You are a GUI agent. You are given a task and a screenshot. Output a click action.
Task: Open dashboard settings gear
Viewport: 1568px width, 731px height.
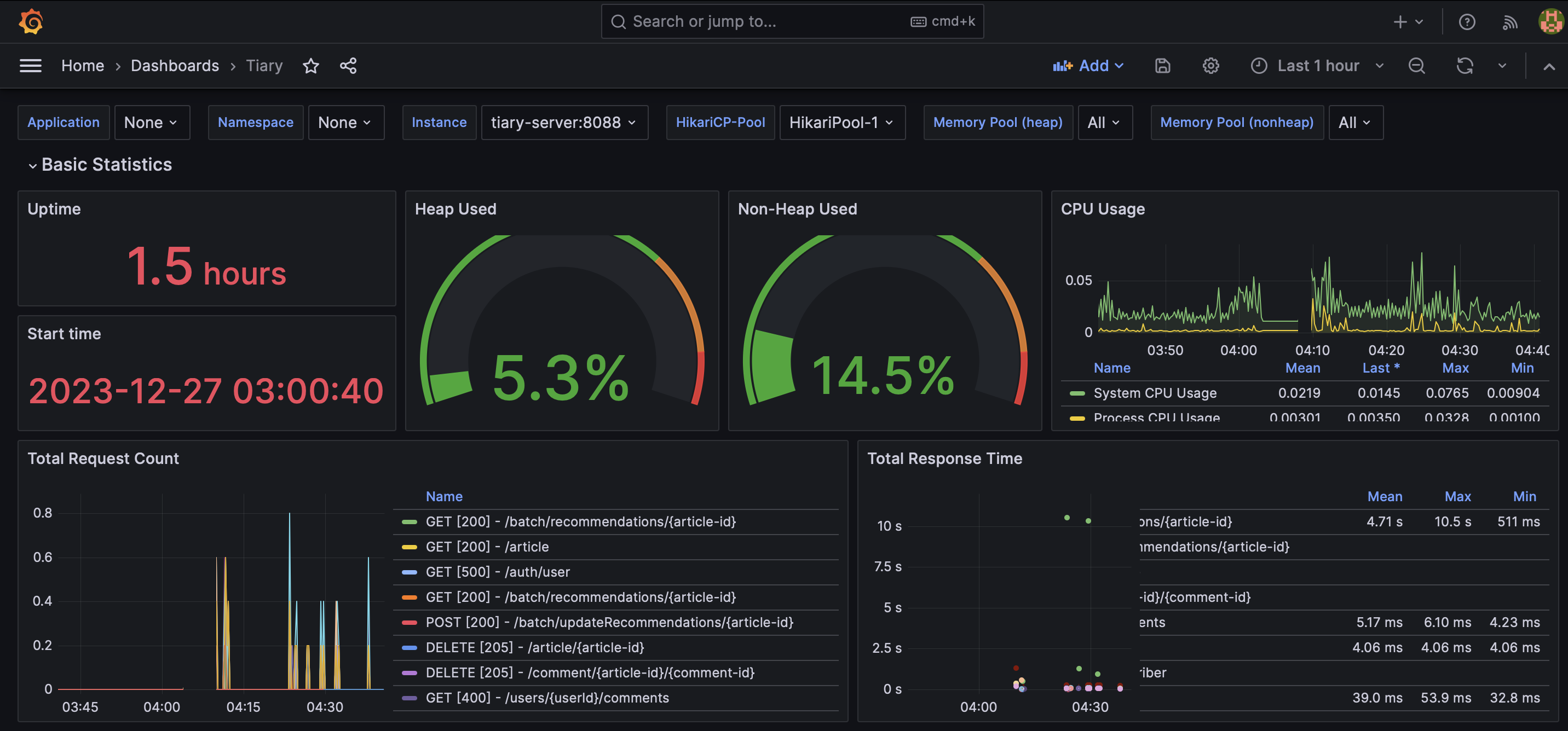click(1210, 66)
